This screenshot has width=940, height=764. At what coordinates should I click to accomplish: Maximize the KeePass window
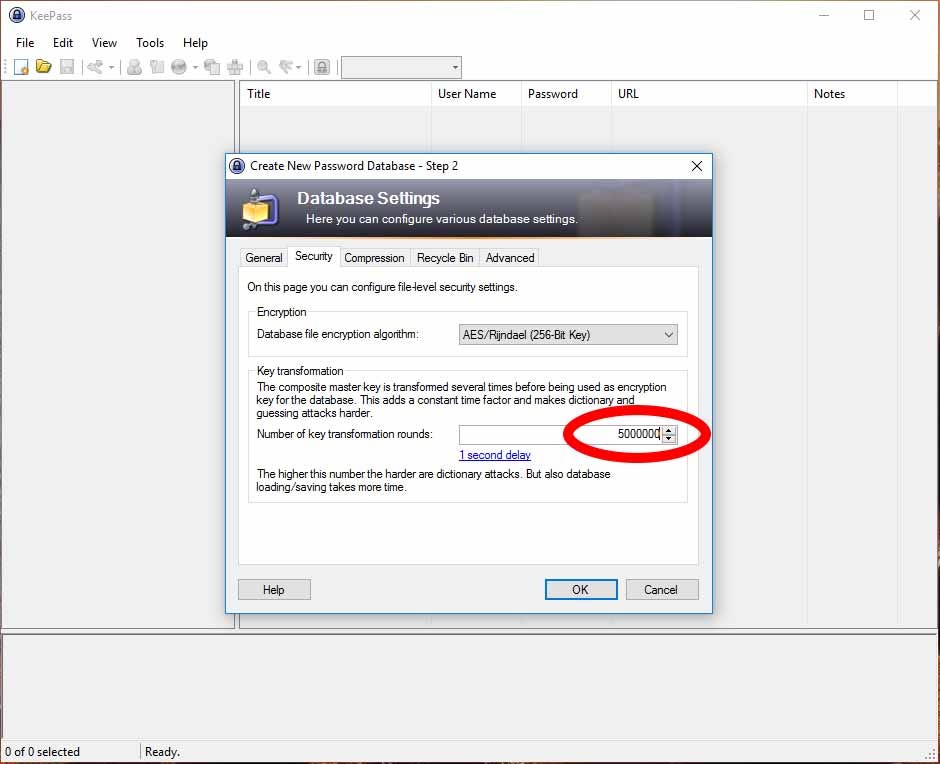click(x=869, y=15)
